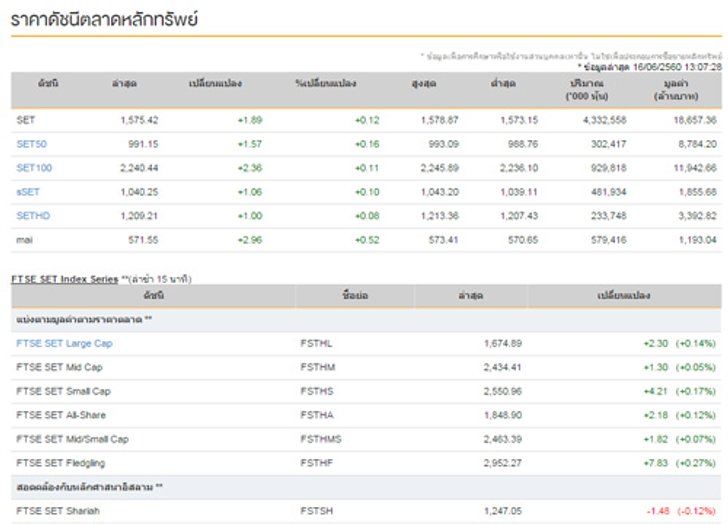Select the FTSE SET Mid/Small Cap row name
Screen dimensions: 728x524
coord(72,439)
